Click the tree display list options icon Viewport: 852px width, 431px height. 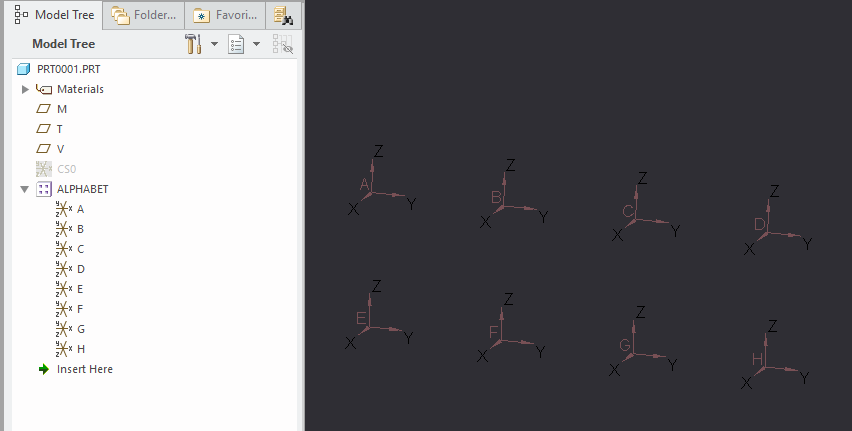[x=237, y=44]
